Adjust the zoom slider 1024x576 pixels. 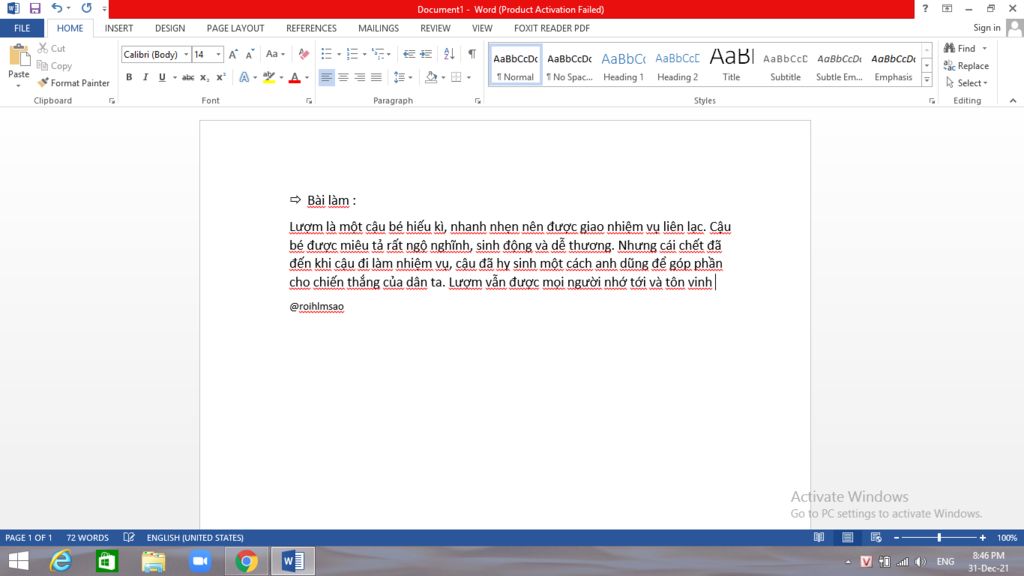pyautogui.click(x=939, y=537)
